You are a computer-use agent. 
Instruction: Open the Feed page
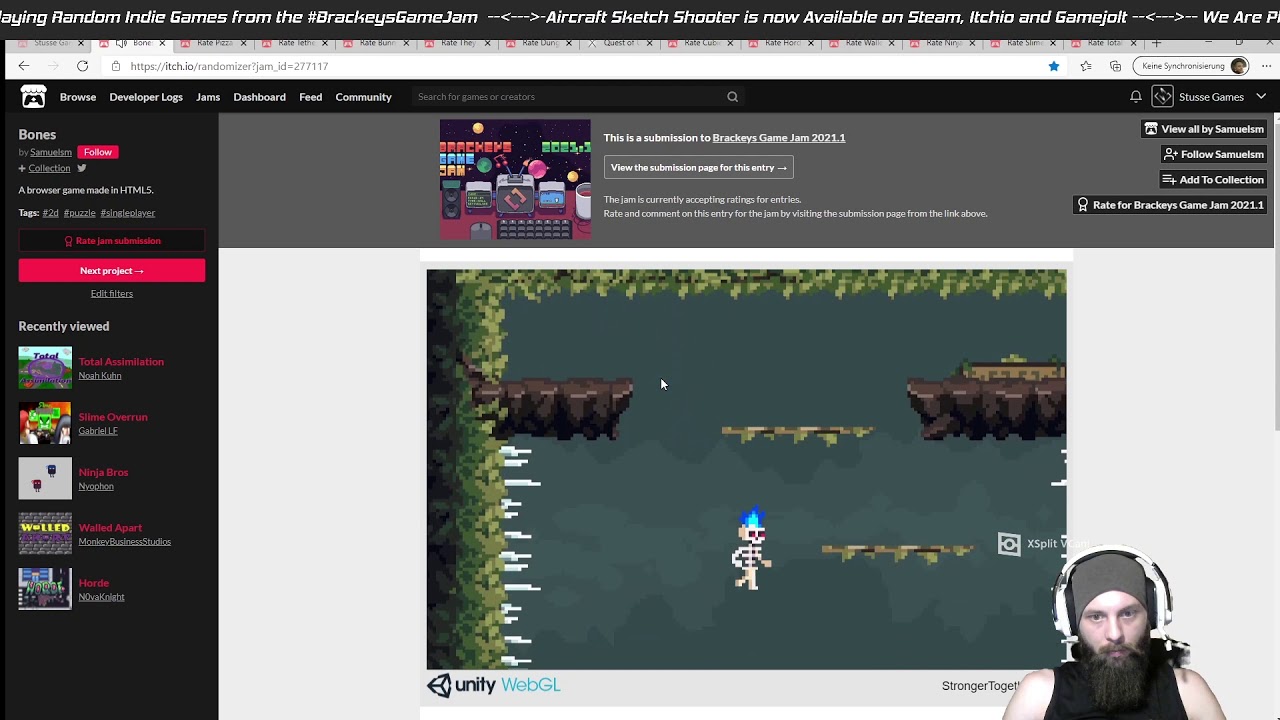[310, 97]
